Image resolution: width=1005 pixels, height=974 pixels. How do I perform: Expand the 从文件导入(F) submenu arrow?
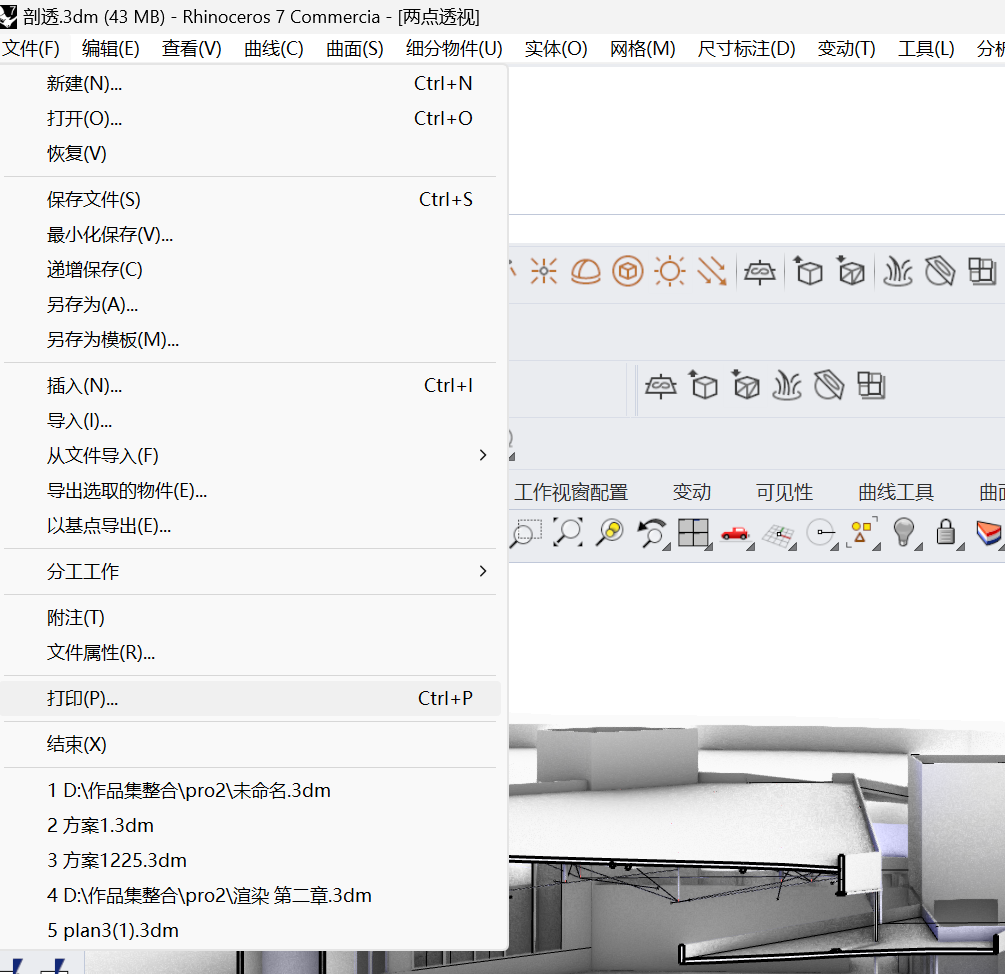pyautogui.click(x=483, y=456)
